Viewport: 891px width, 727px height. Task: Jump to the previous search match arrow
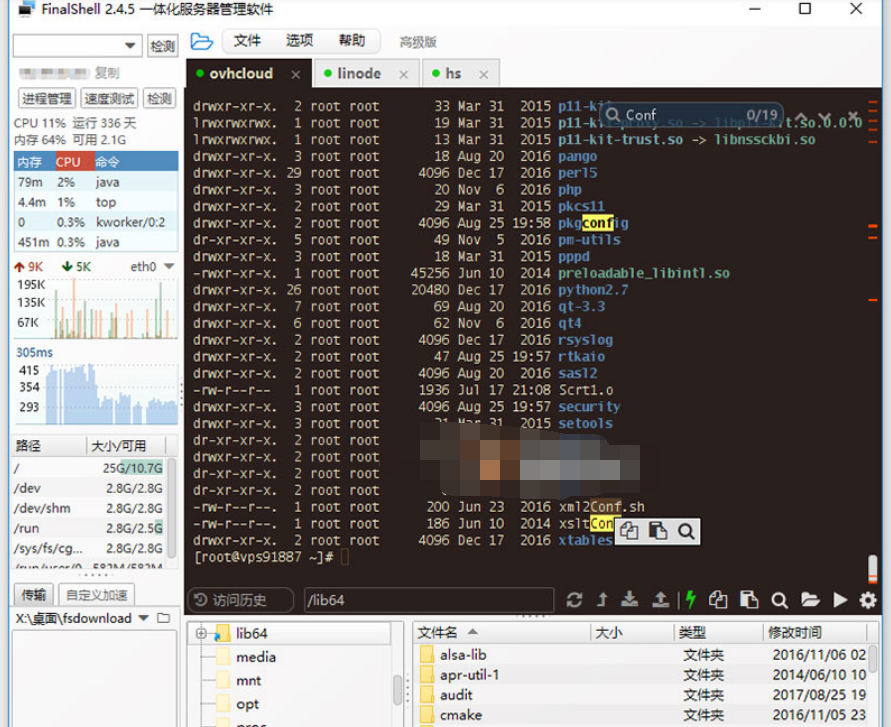click(799, 115)
